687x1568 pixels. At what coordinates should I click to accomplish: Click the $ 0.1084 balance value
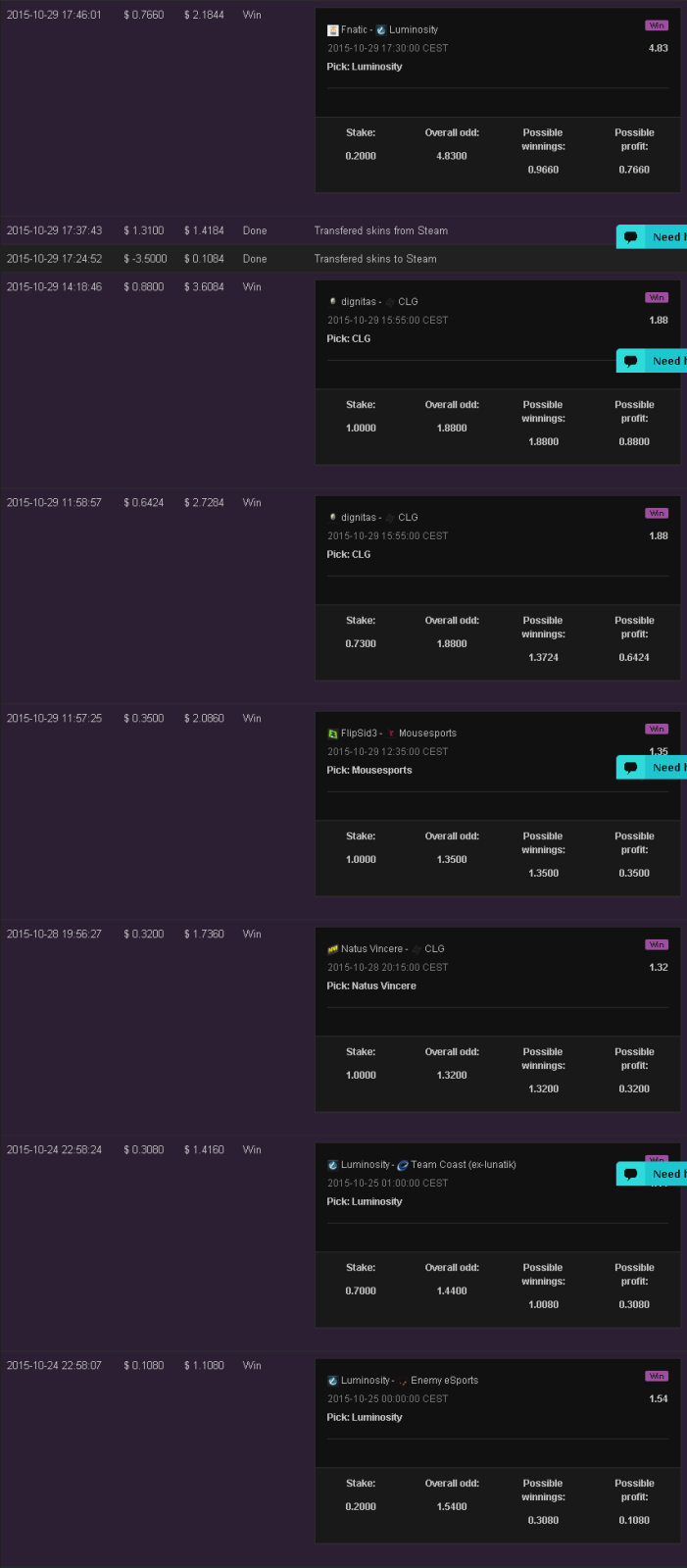coord(204,259)
